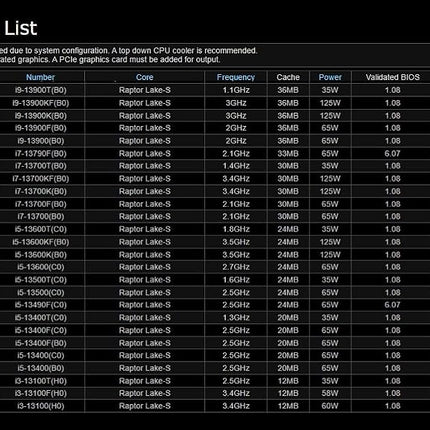Click the i9-13900KF(B0) model cell
430x430 pixels.
[41, 103]
